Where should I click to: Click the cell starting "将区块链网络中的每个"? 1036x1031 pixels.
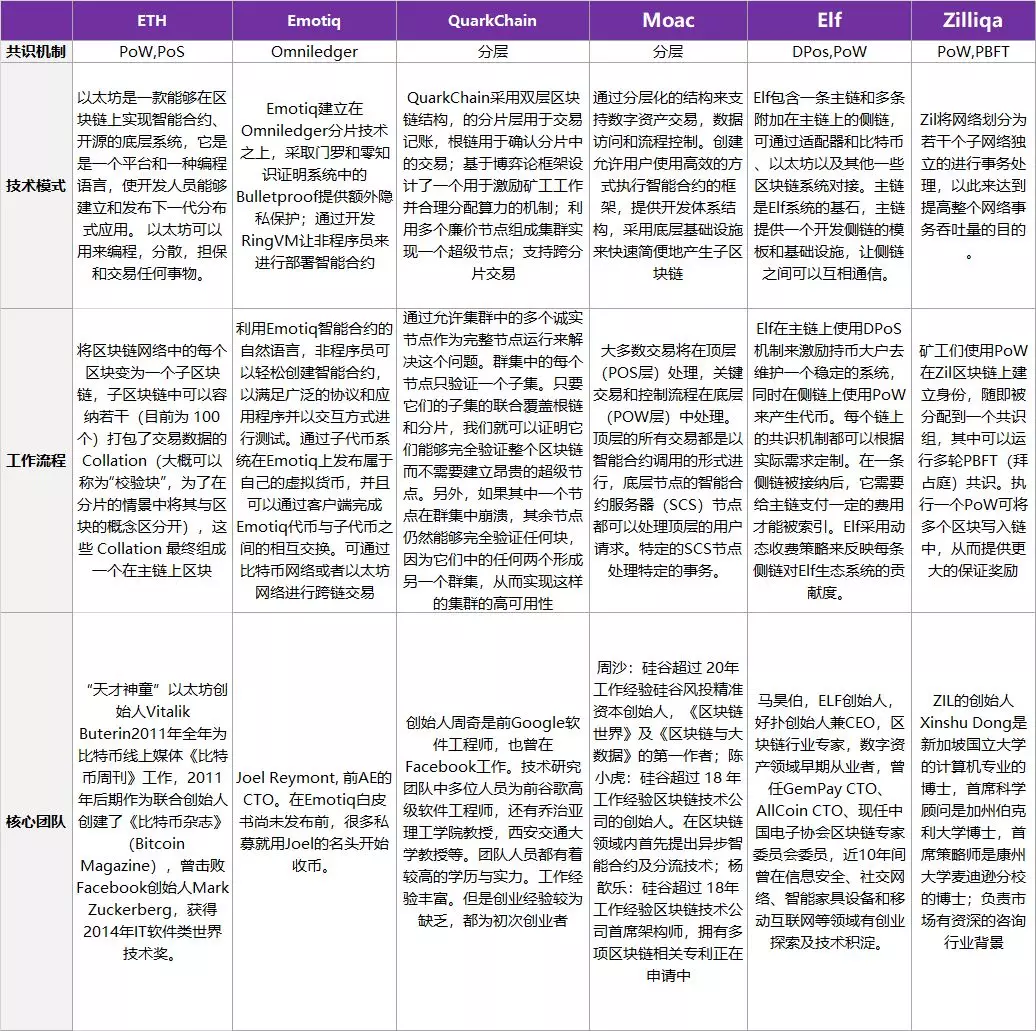pos(152,461)
